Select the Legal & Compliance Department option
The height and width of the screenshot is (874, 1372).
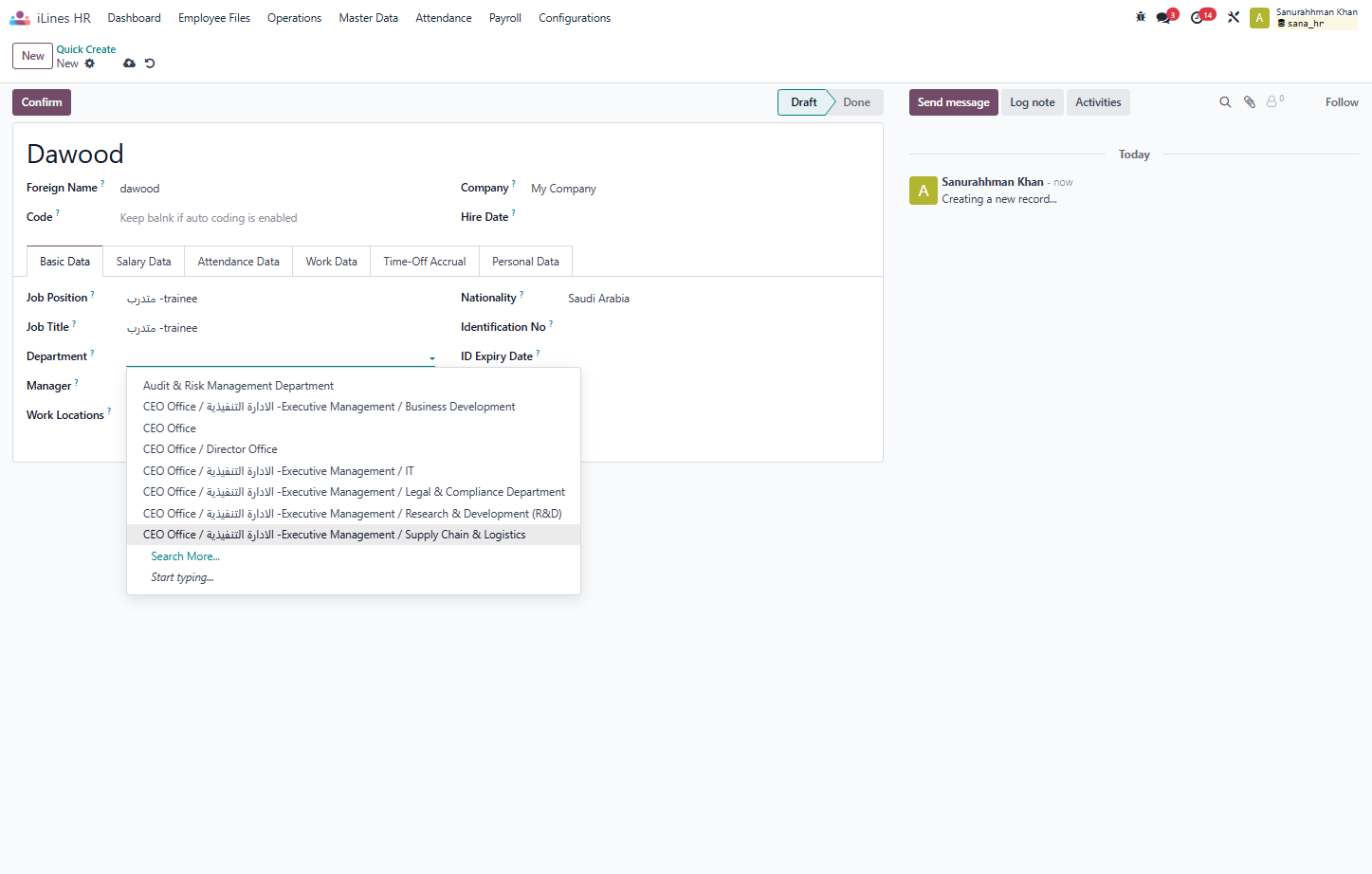coord(354,492)
